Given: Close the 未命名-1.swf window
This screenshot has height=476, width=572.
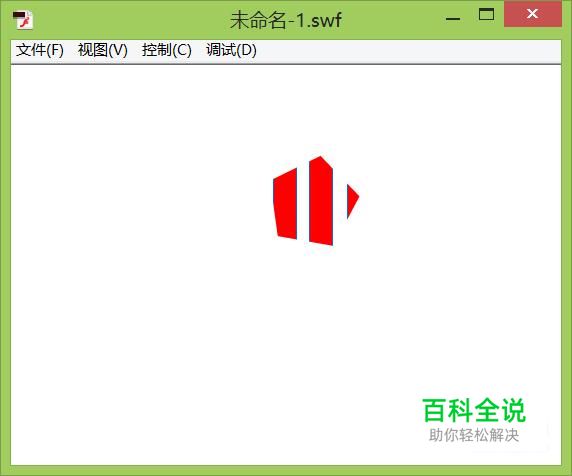Looking at the screenshot, I should [x=533, y=14].
